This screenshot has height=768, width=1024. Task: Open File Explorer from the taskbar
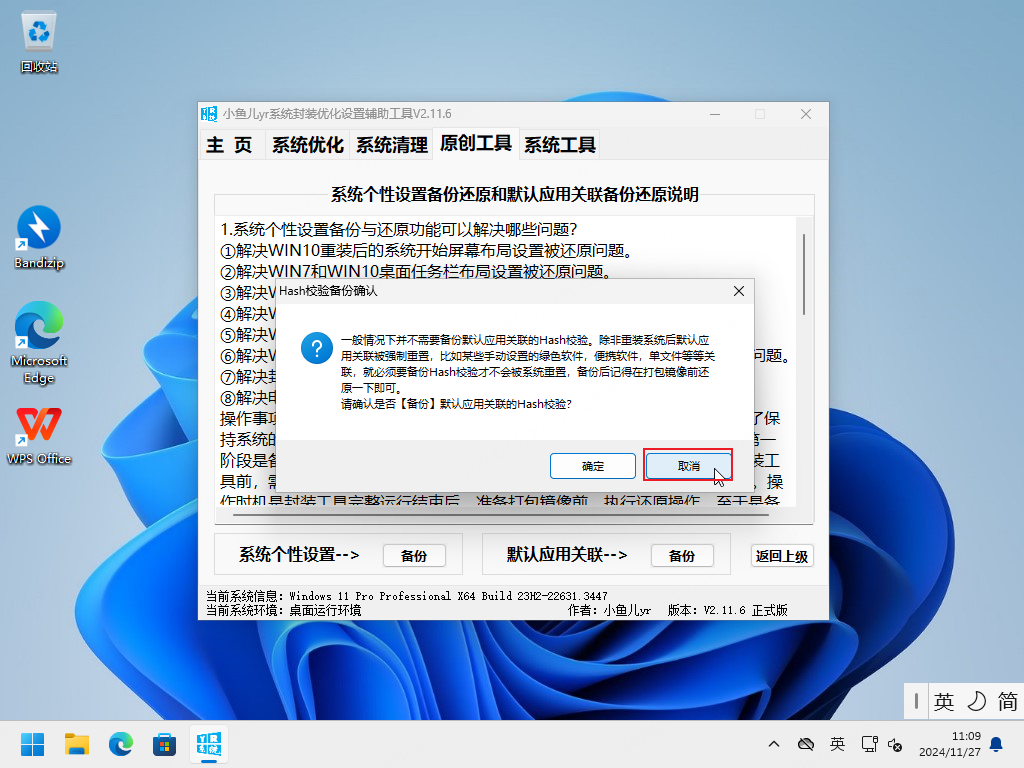coord(76,744)
